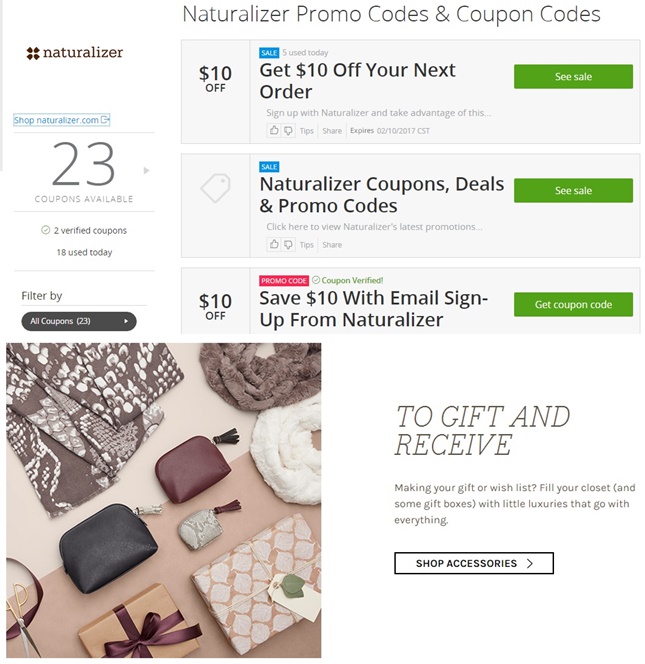Click the naturalizer logo
645x664 pixels.
tap(75, 53)
